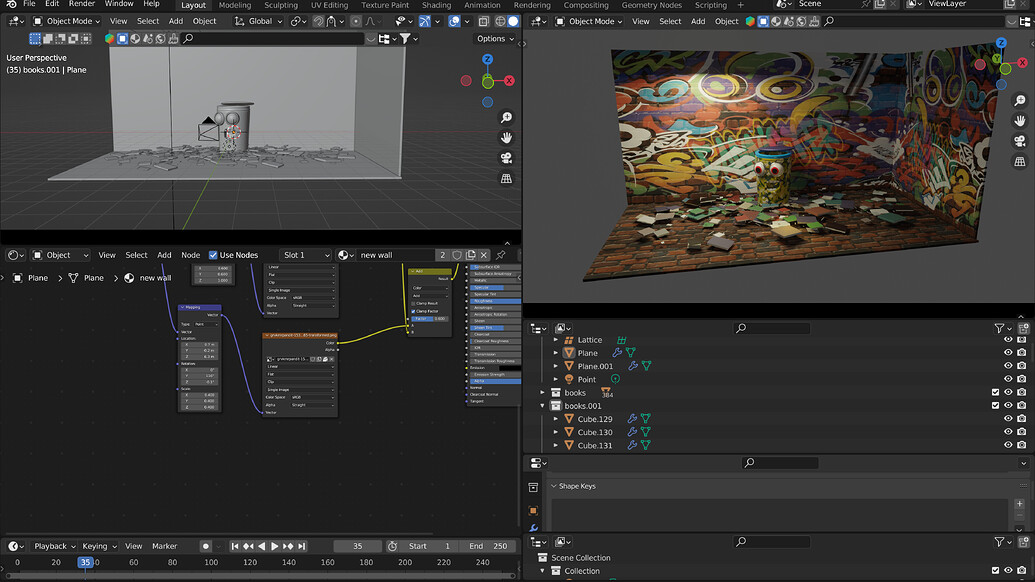The image size is (1035, 582).
Task: Click new material copy icon in node editor
Action: point(471,255)
